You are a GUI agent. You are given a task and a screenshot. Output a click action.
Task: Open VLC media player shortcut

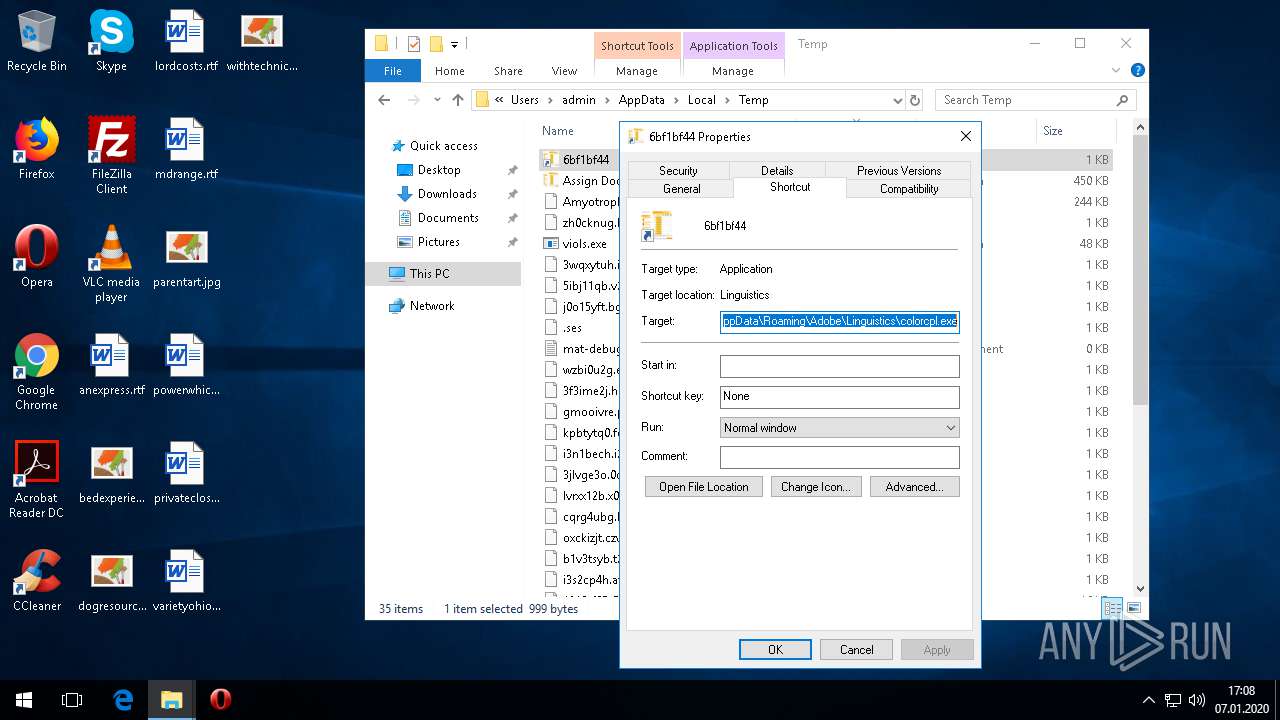pos(111,264)
